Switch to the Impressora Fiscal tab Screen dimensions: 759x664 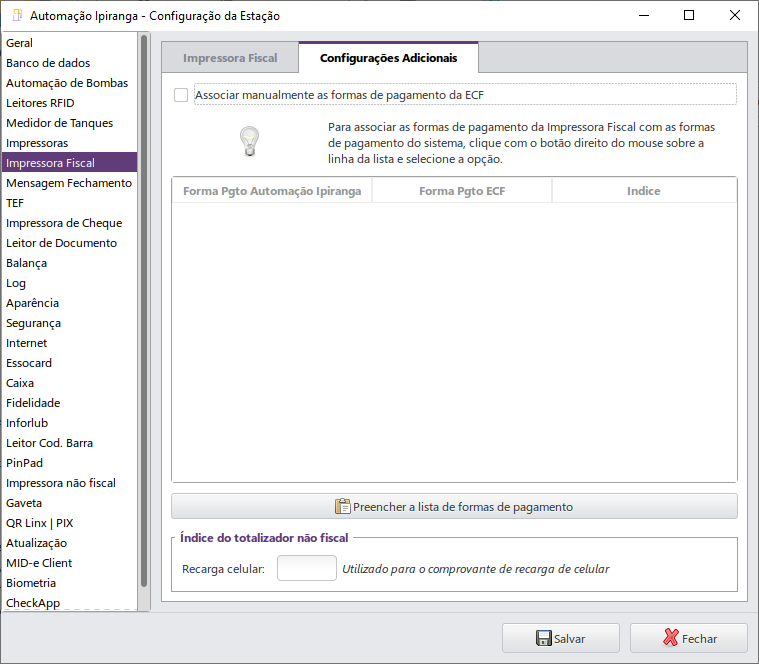coord(230,58)
